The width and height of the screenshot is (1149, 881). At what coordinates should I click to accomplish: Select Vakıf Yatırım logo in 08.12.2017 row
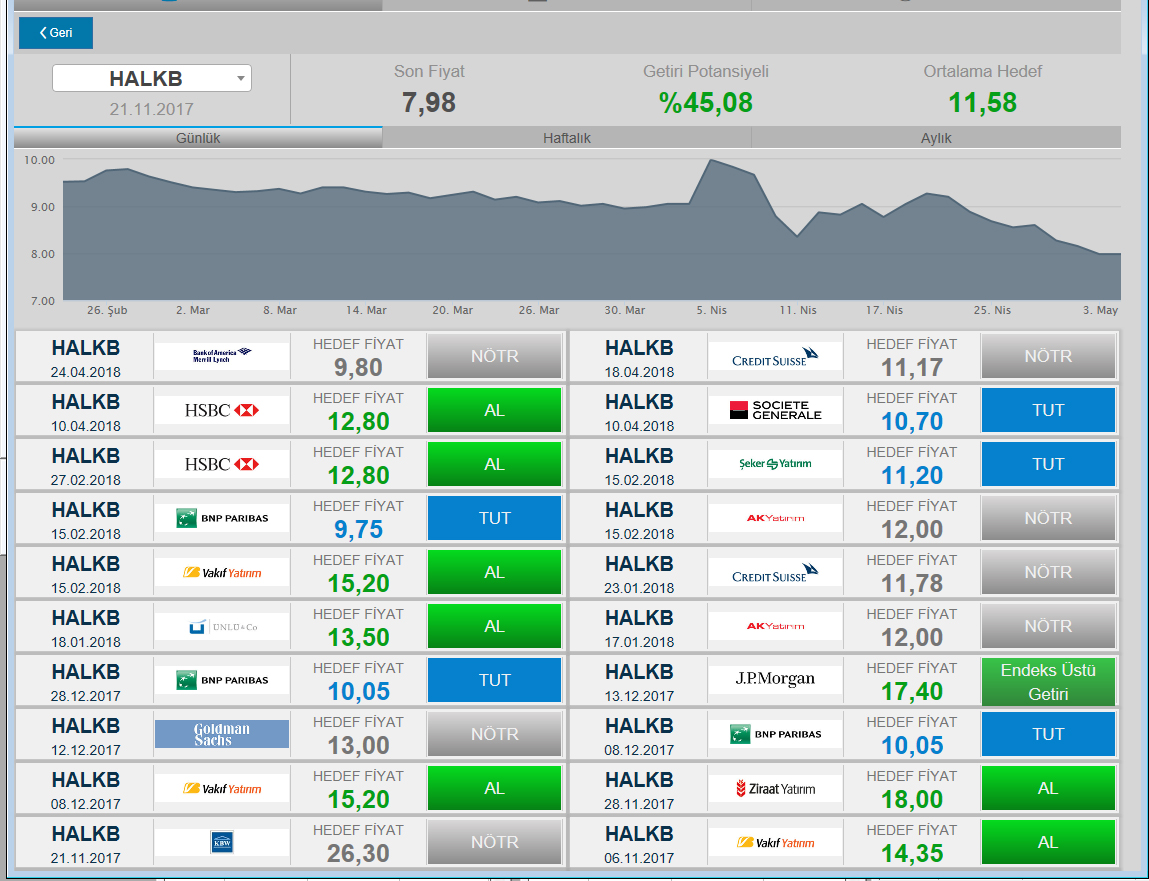[222, 789]
